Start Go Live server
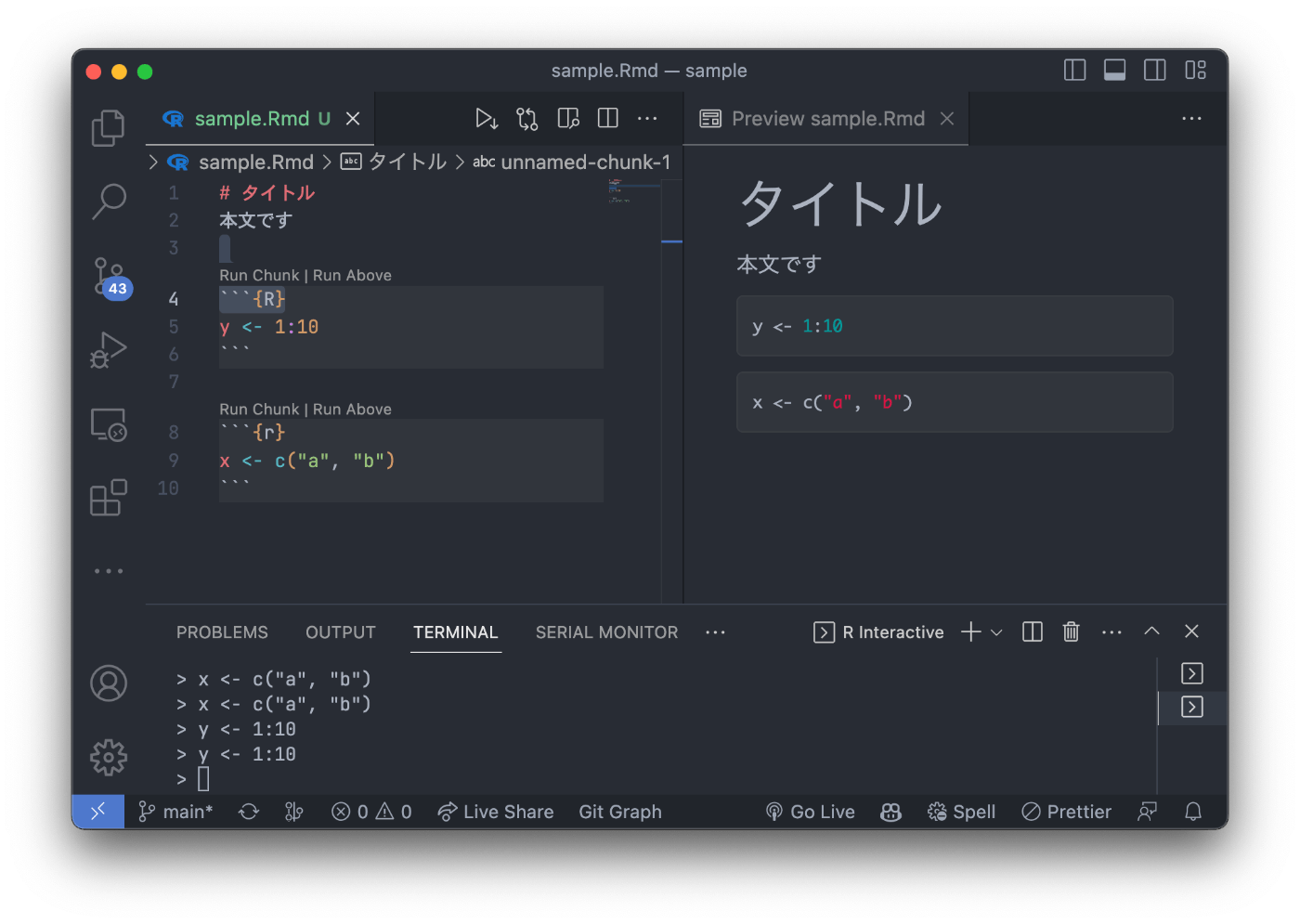The image size is (1300, 924). click(810, 812)
